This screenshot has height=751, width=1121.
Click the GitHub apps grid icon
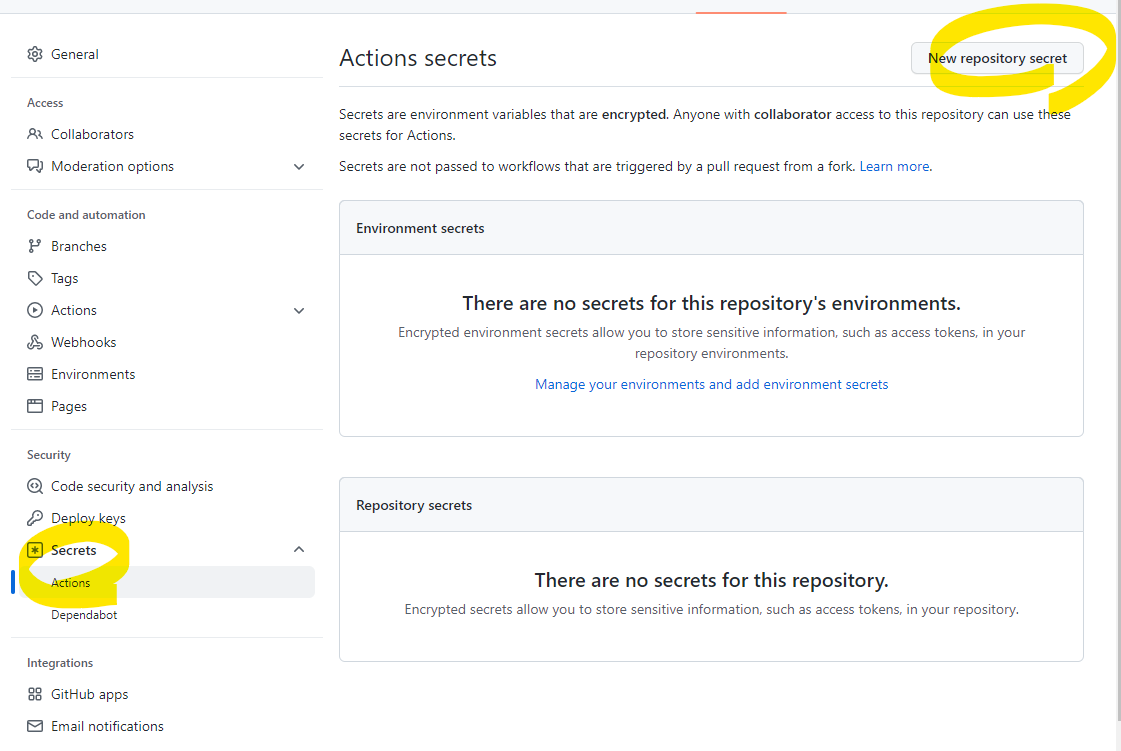34,694
